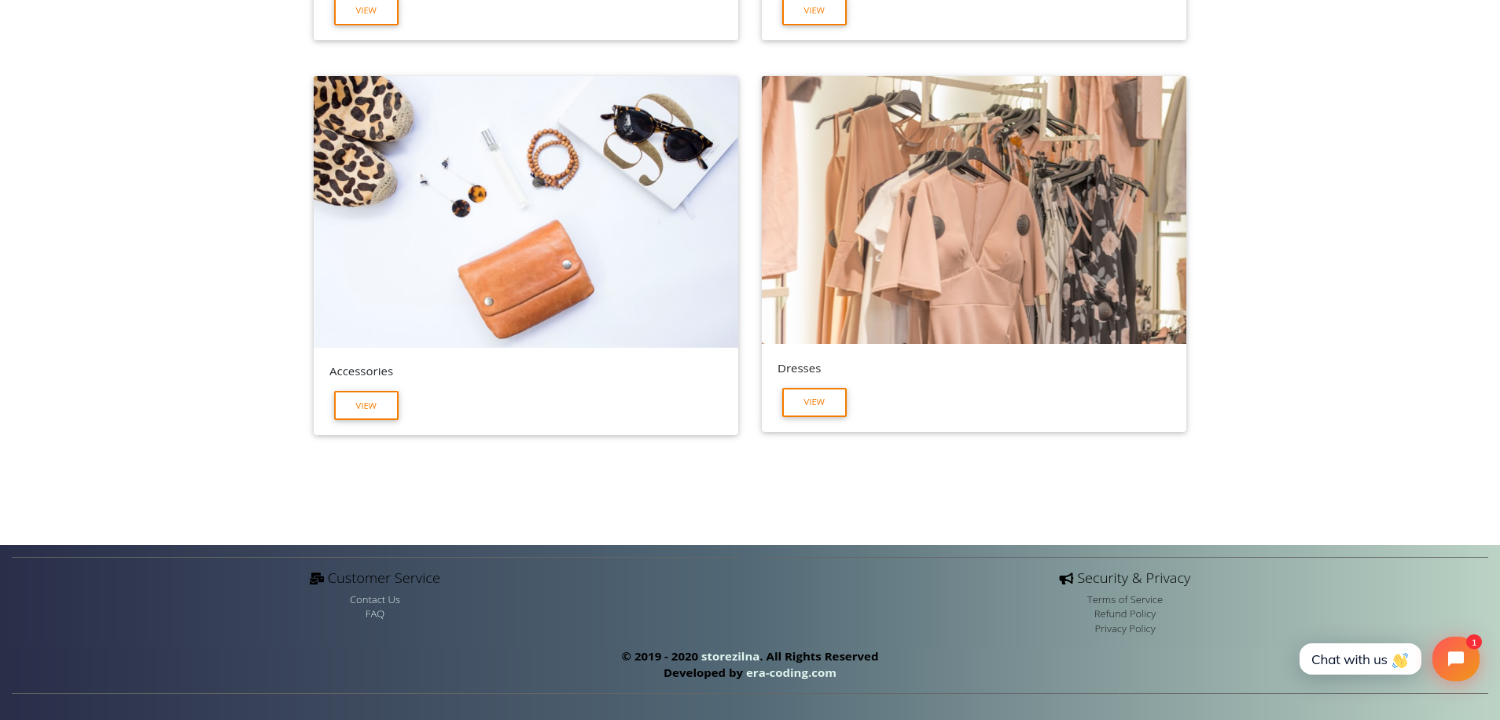Screen dimensions: 1500x720
Task: Click the Security & Privacy heading
Action: click(1134, 578)
